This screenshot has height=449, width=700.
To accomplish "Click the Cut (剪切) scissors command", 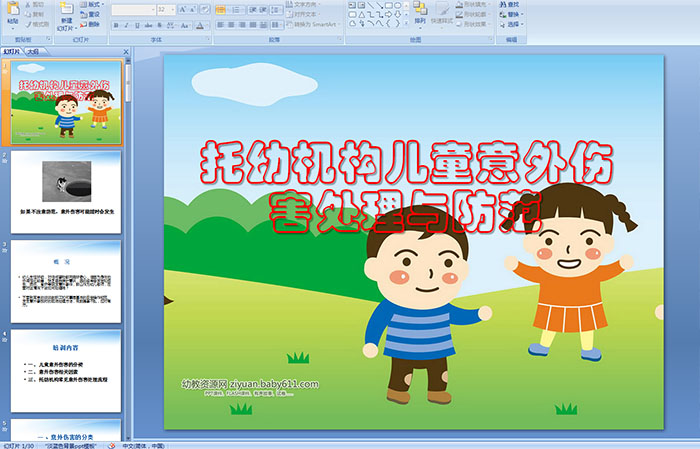I will (34, 4).
